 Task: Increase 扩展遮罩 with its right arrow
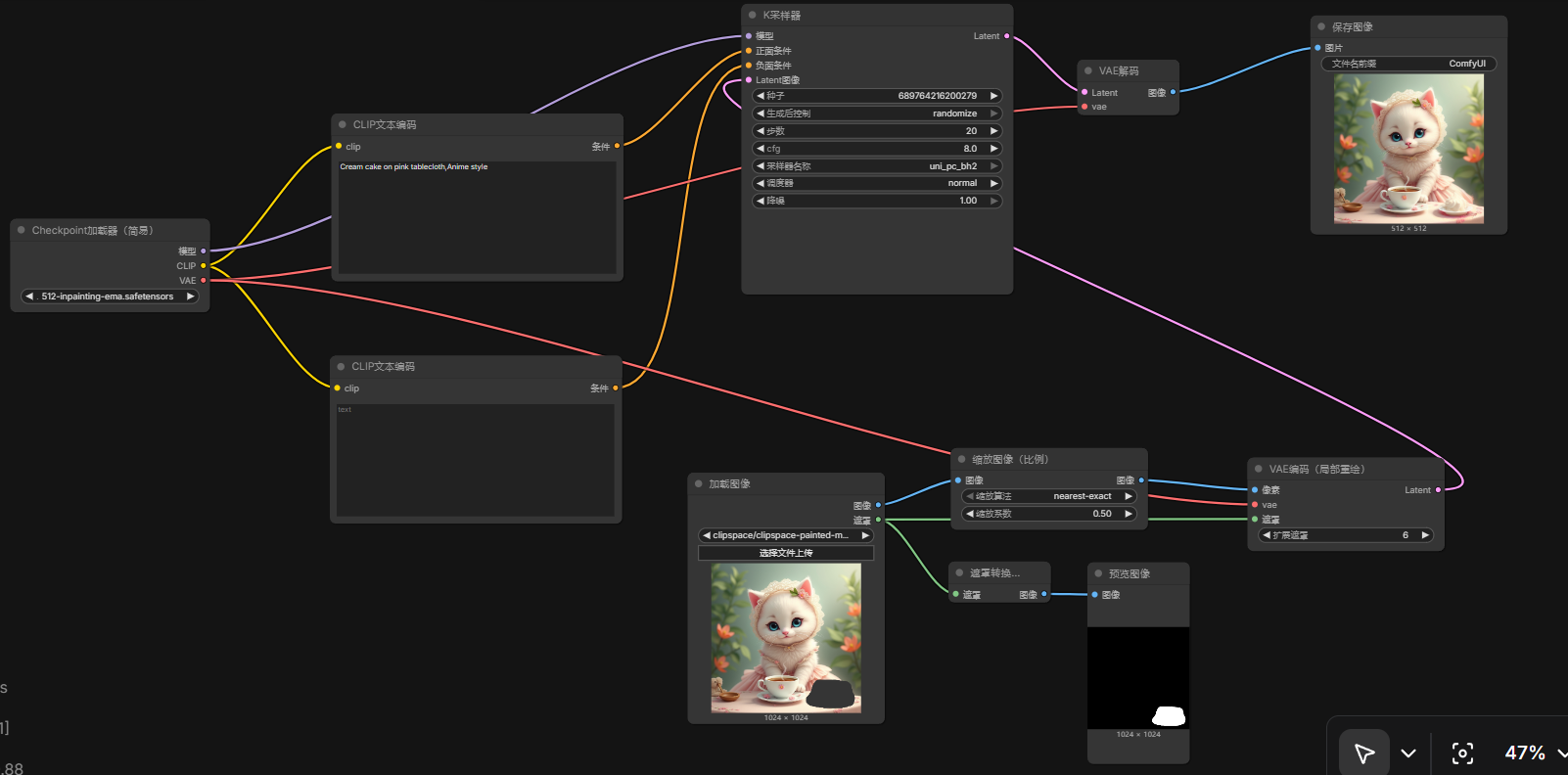(1425, 535)
